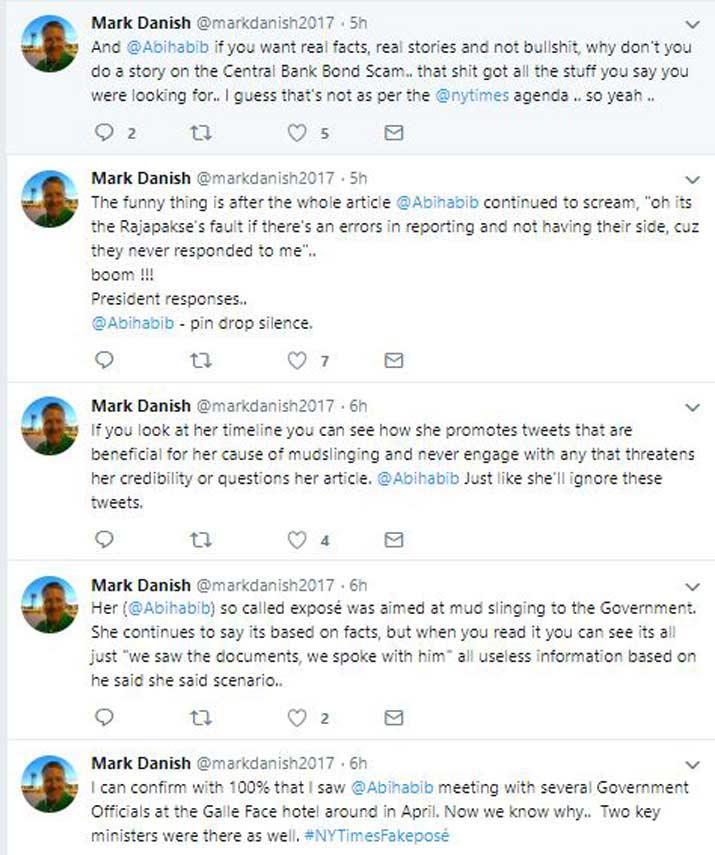Open @Abihabib mention in the first tweet
Image resolution: width=715 pixels, height=855 pixels.
(167, 47)
